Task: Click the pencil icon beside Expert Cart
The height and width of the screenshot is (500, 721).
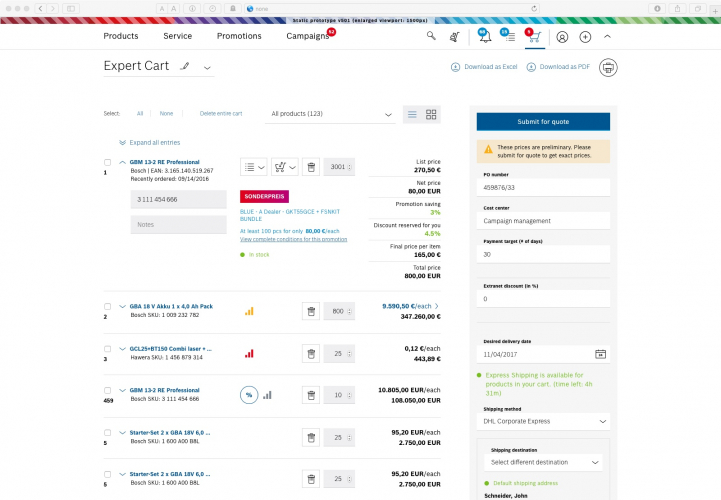Action: [x=185, y=66]
